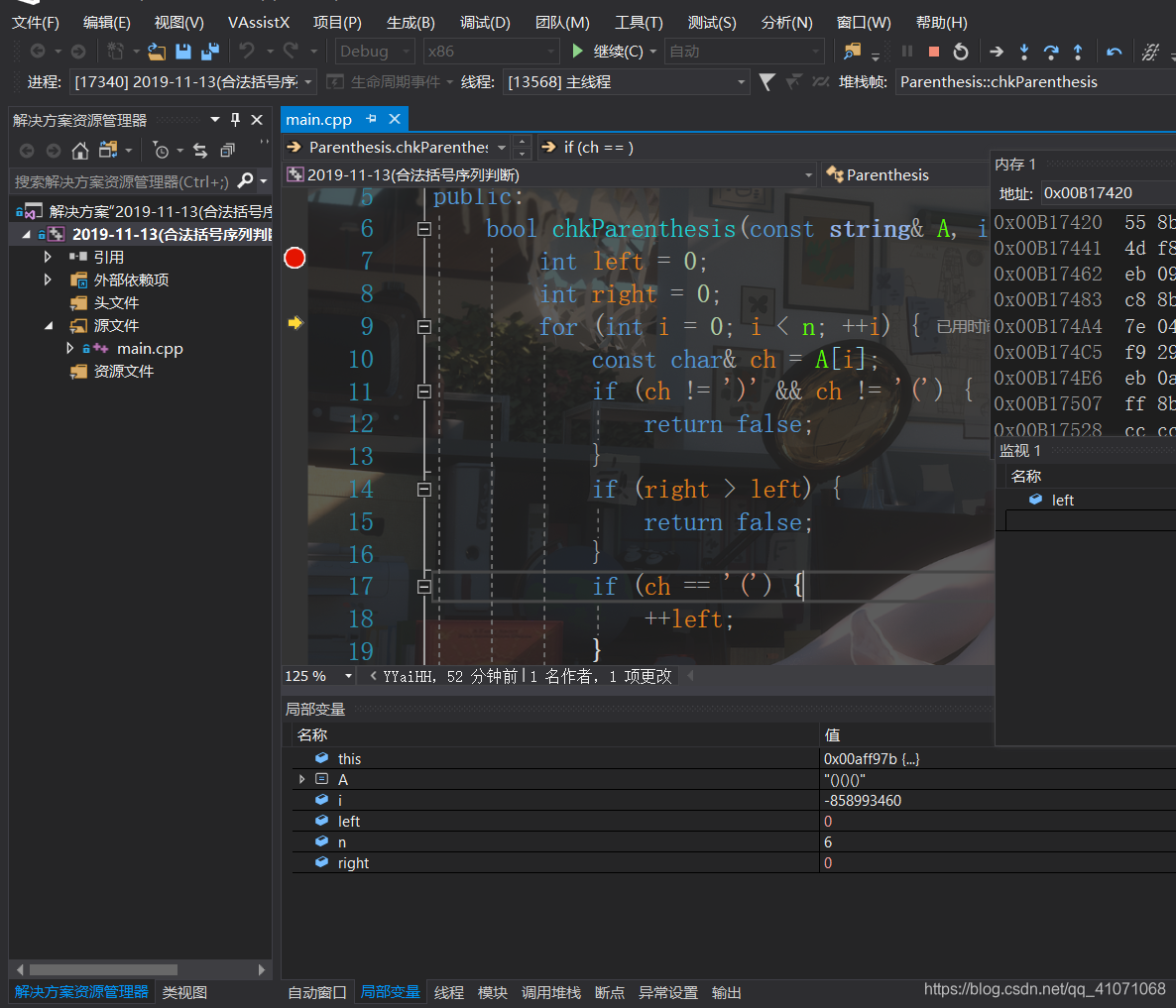Screen dimensions: 1176x1008
Task: Click the Save file icon in toolbar
Action: [183, 52]
